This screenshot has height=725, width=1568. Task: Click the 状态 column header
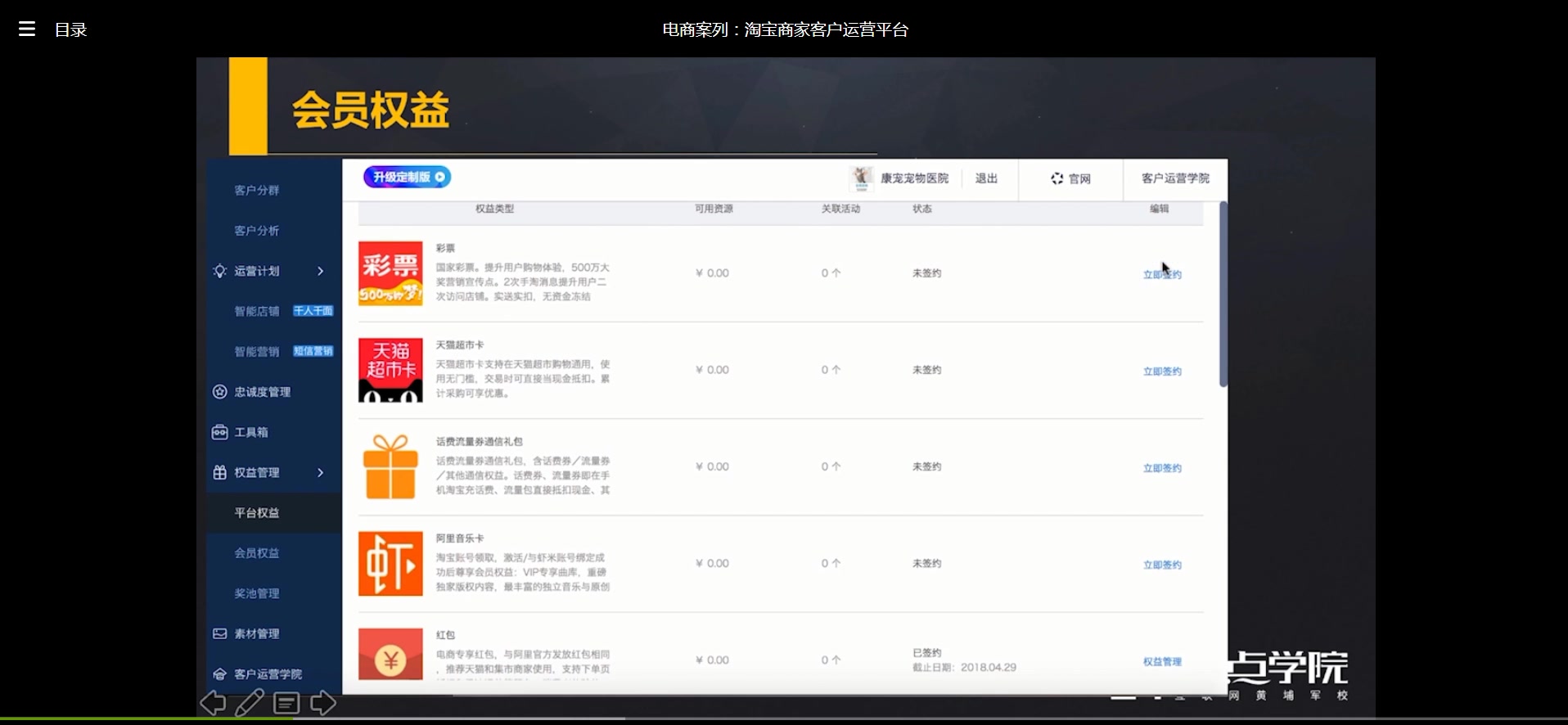(x=922, y=209)
